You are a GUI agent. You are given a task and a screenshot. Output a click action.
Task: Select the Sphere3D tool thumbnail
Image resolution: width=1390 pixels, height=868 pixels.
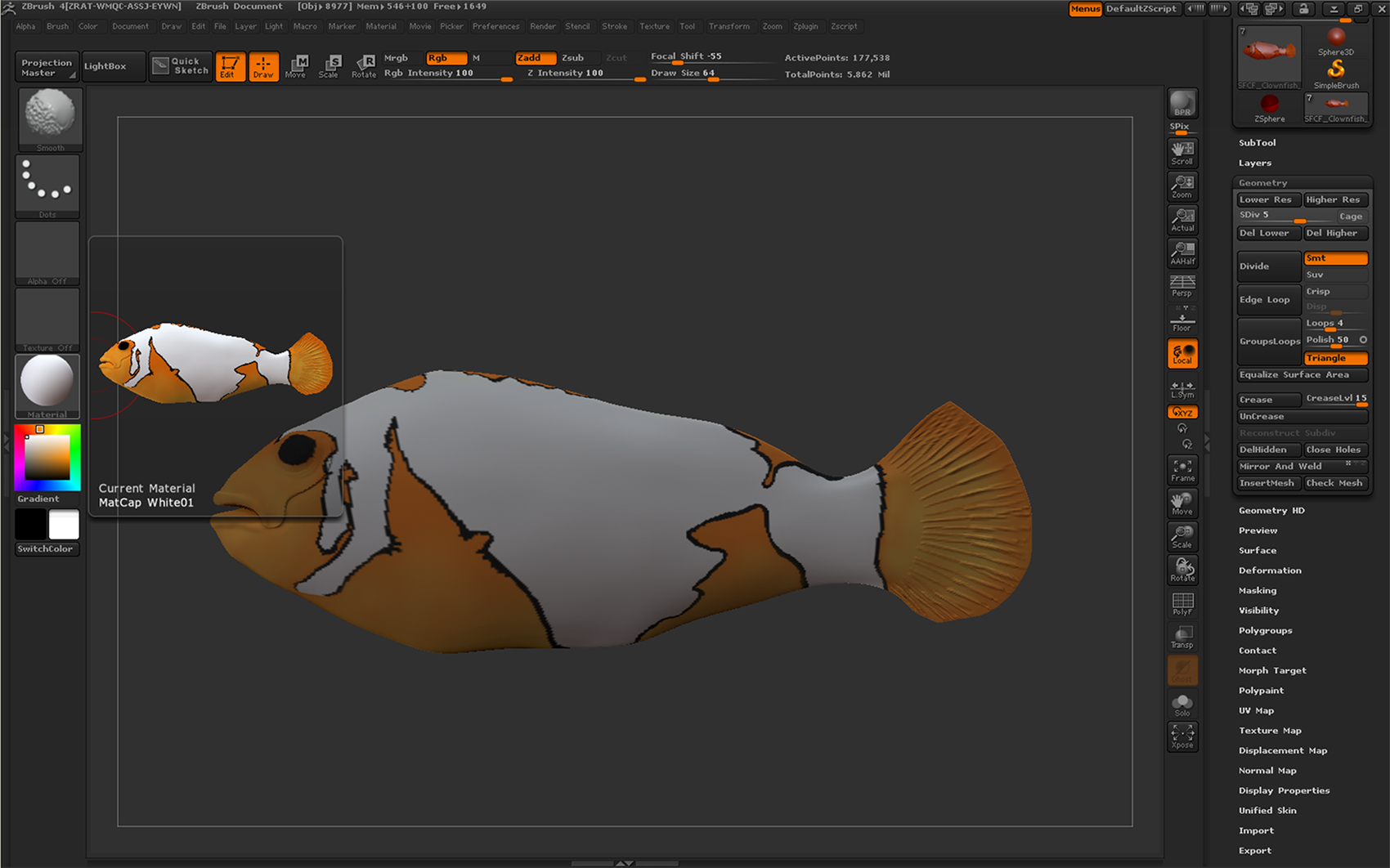(1335, 42)
